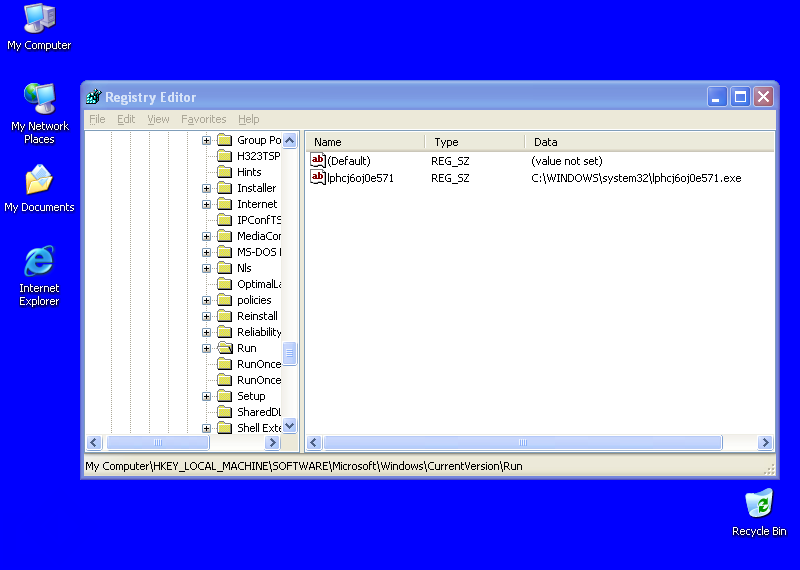The image size is (800, 570).
Task: Expand the Reinstall tree node
Action: [206, 316]
